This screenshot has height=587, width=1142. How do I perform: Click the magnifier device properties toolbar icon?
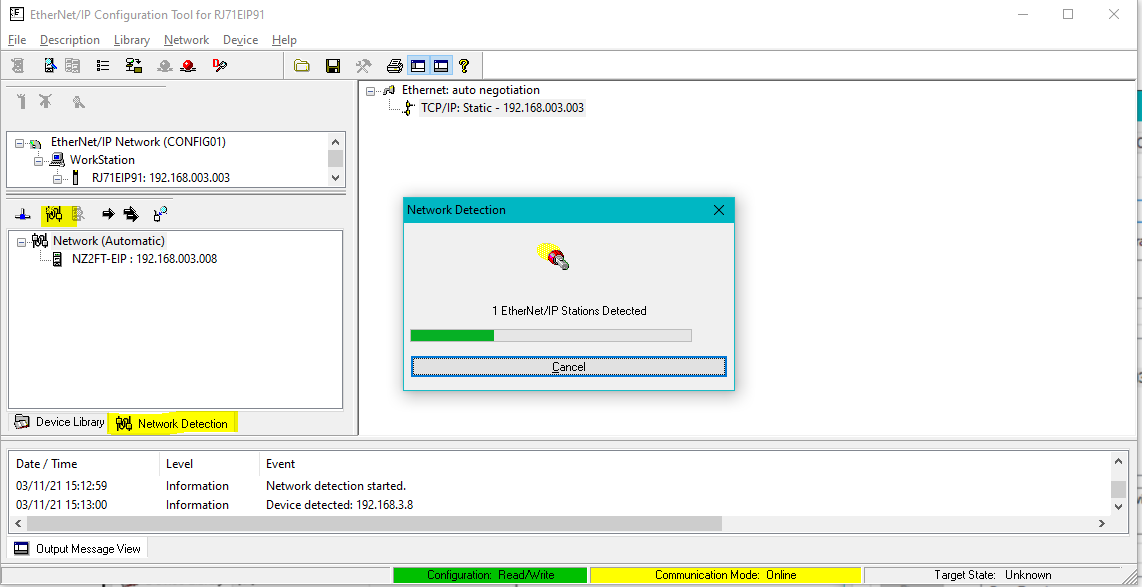click(50, 66)
